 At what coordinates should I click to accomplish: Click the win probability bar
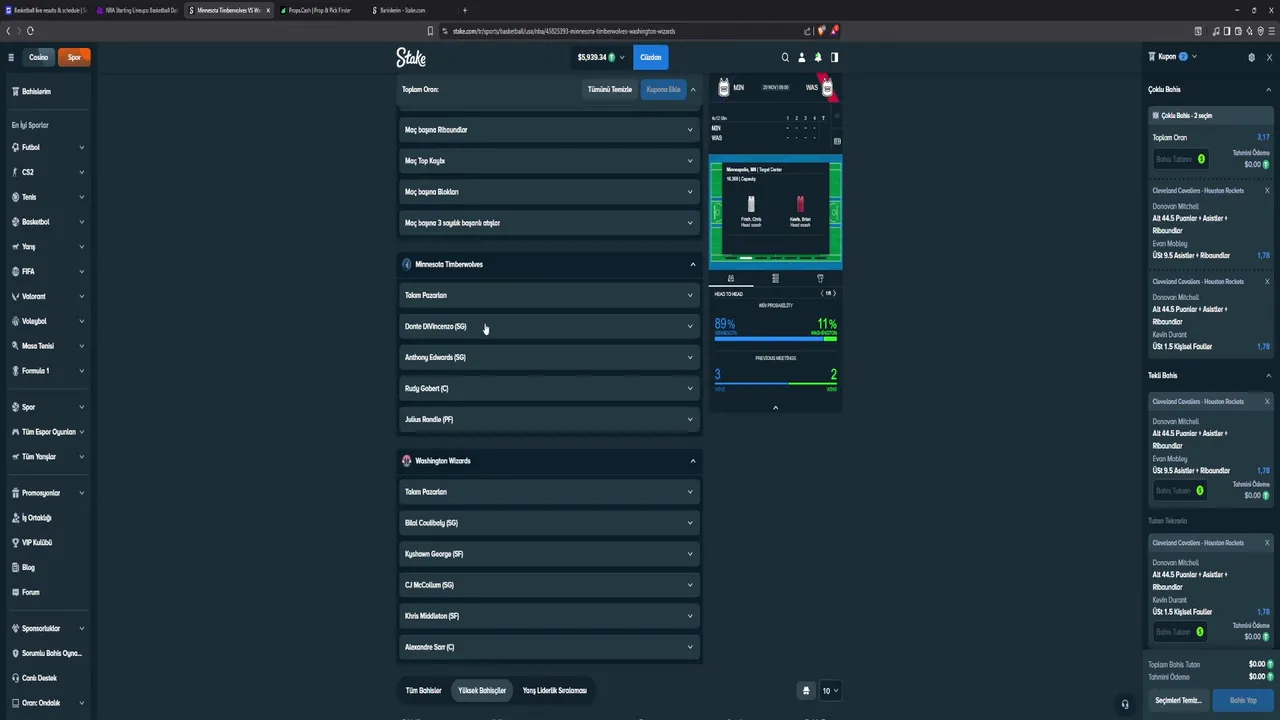pos(775,339)
